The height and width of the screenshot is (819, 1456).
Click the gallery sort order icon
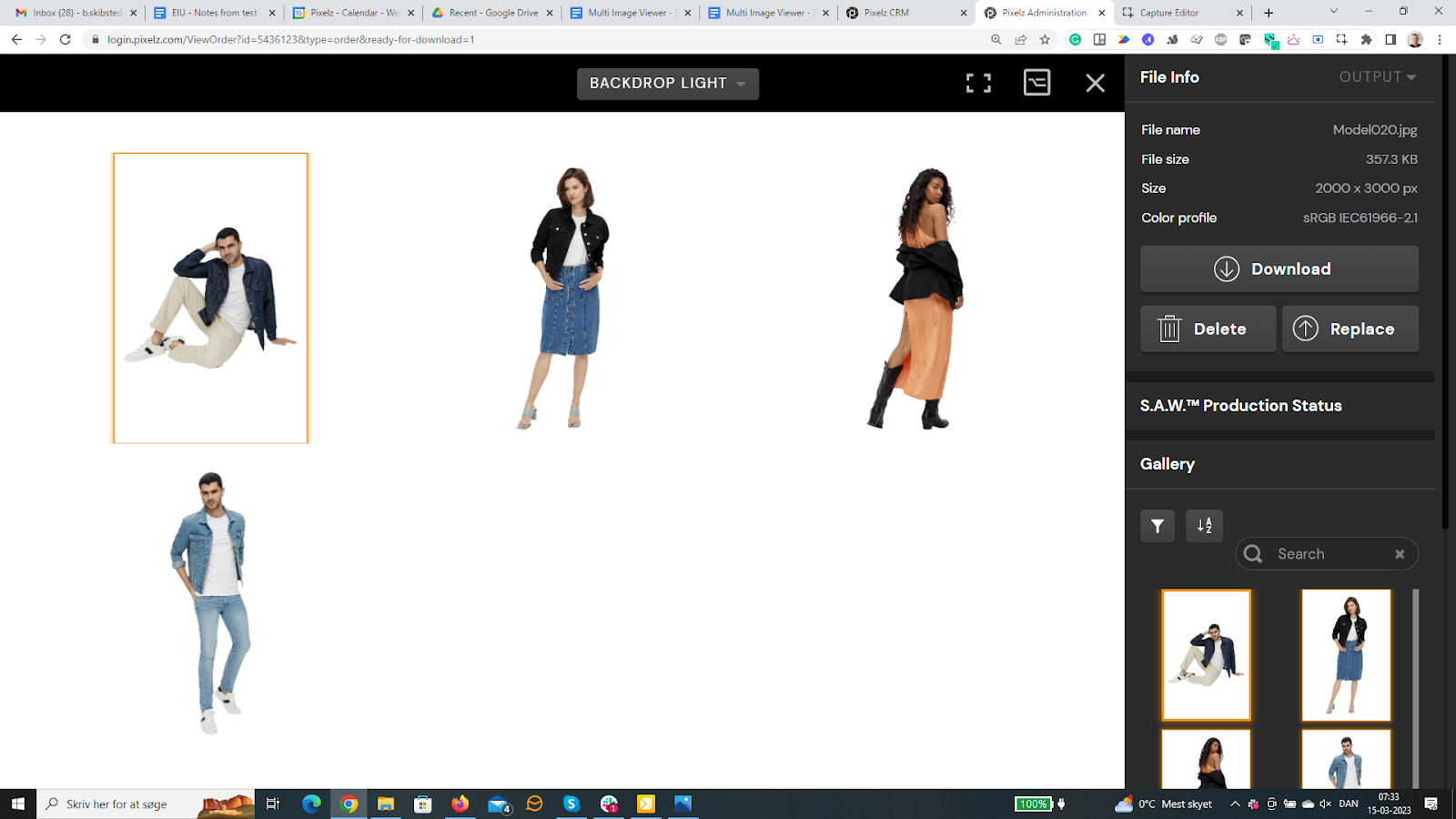1204,526
